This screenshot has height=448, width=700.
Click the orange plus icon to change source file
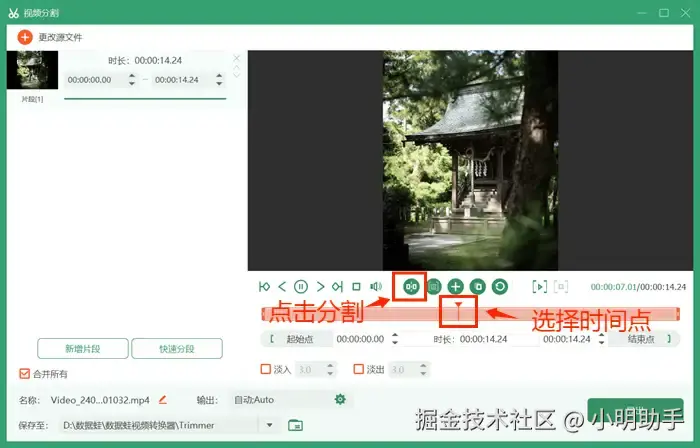tap(25, 37)
